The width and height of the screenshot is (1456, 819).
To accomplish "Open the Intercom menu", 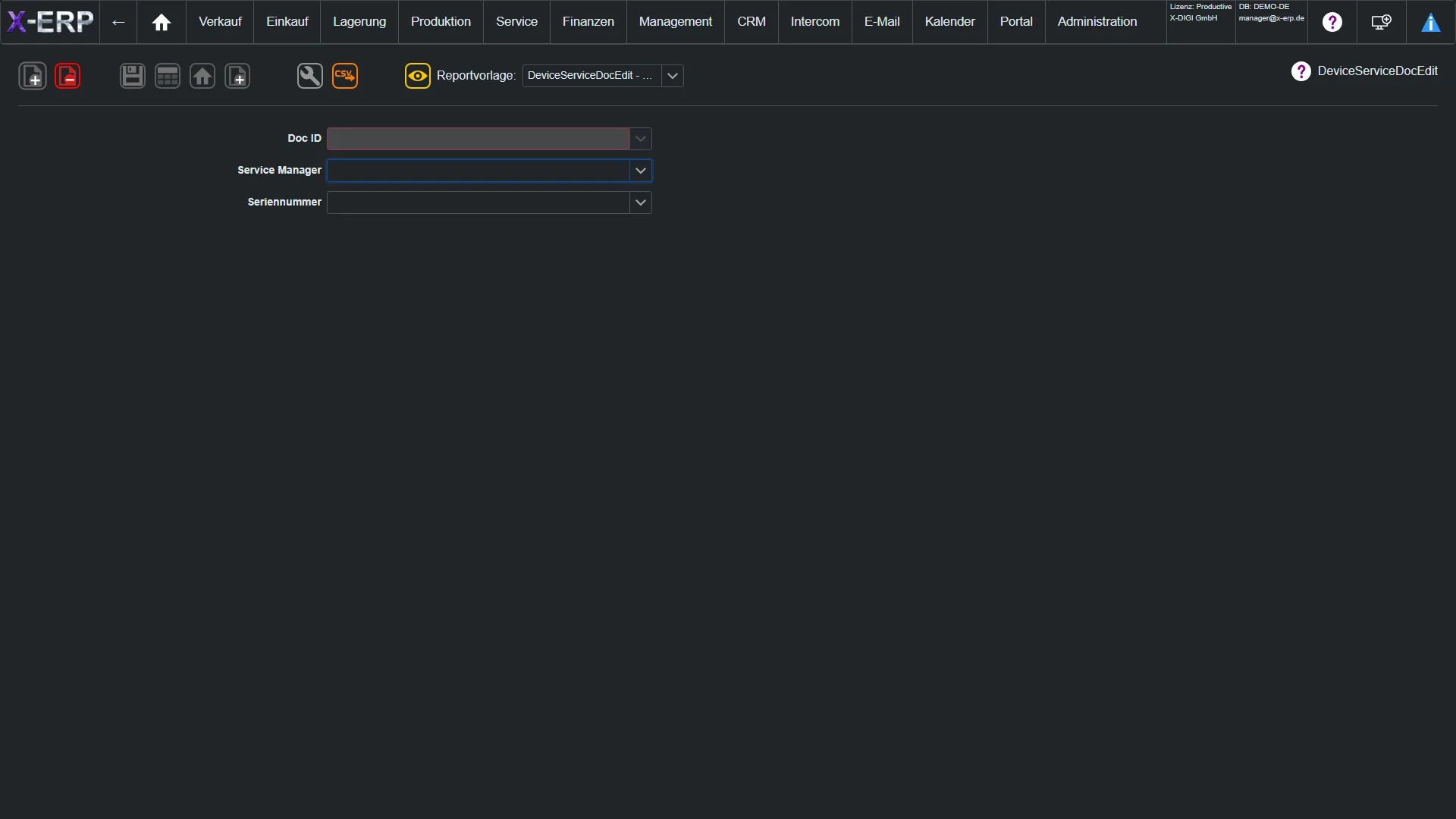I will coord(815,22).
